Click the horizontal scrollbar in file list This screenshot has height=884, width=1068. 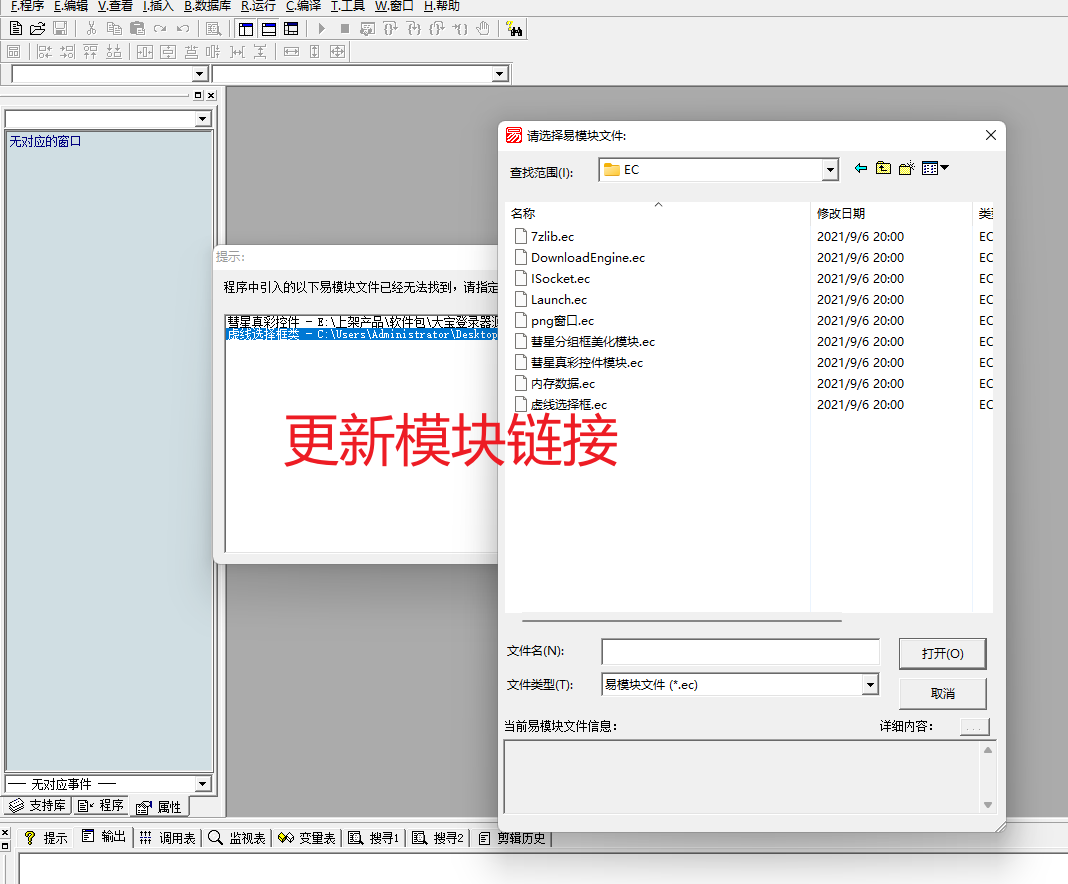tap(680, 621)
